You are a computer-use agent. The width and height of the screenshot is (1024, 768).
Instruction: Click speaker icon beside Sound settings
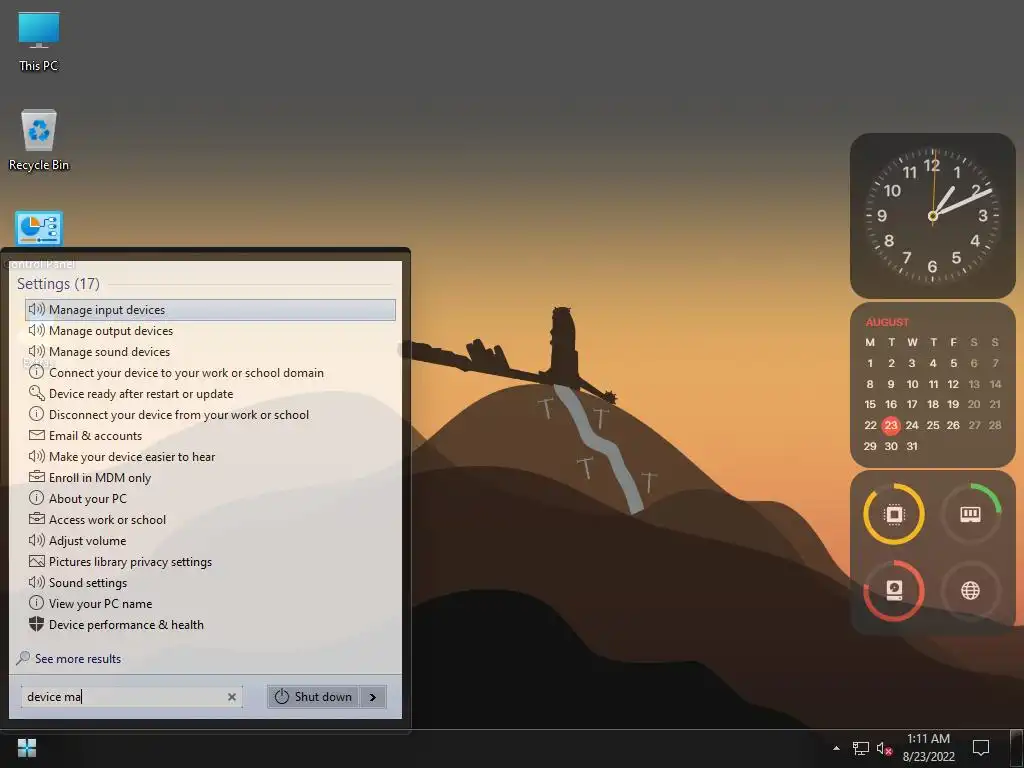point(37,582)
